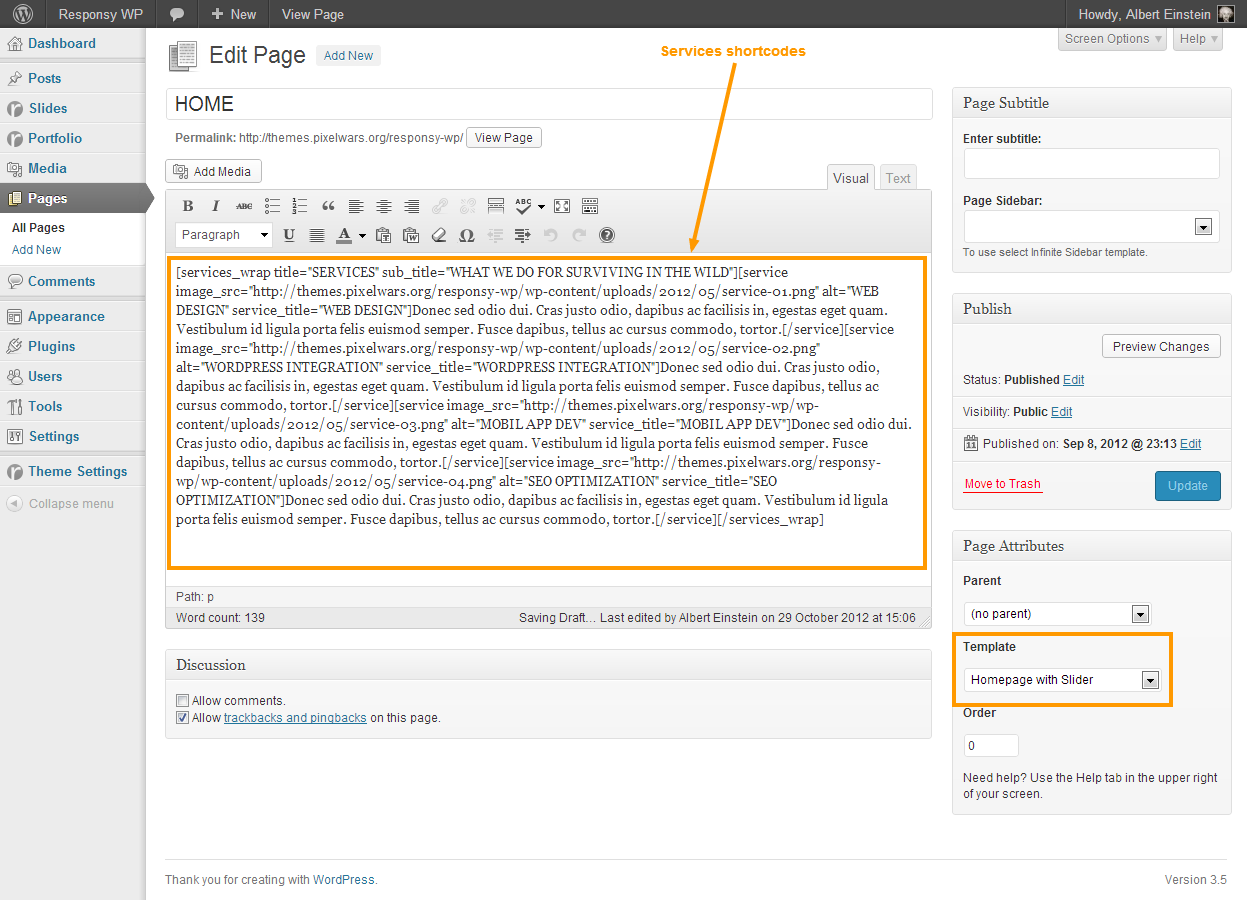The height and width of the screenshot is (900, 1247).
Task: Insert a numbered list
Action: [300, 206]
